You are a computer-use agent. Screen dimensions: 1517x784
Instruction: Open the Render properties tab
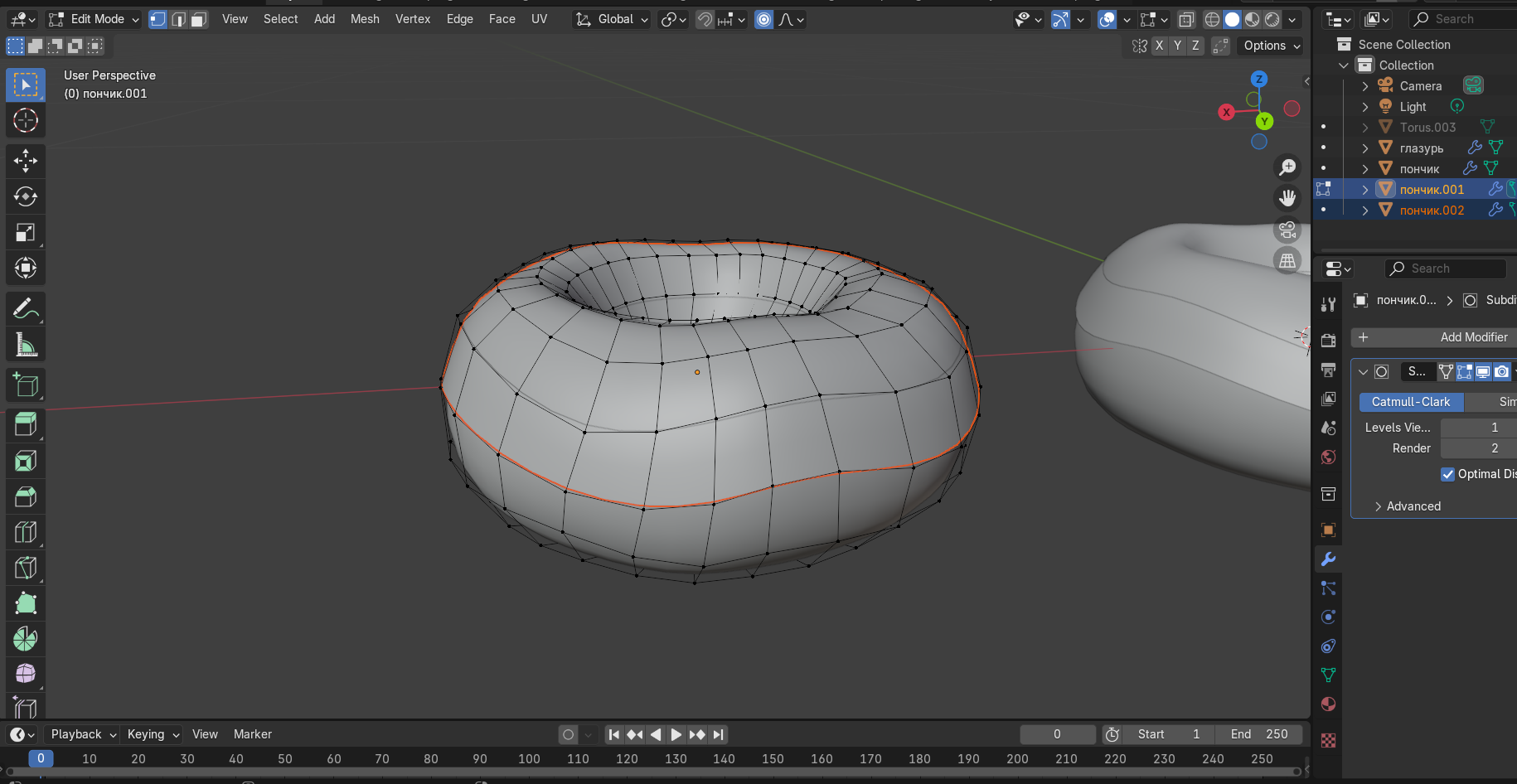pyautogui.click(x=1328, y=341)
